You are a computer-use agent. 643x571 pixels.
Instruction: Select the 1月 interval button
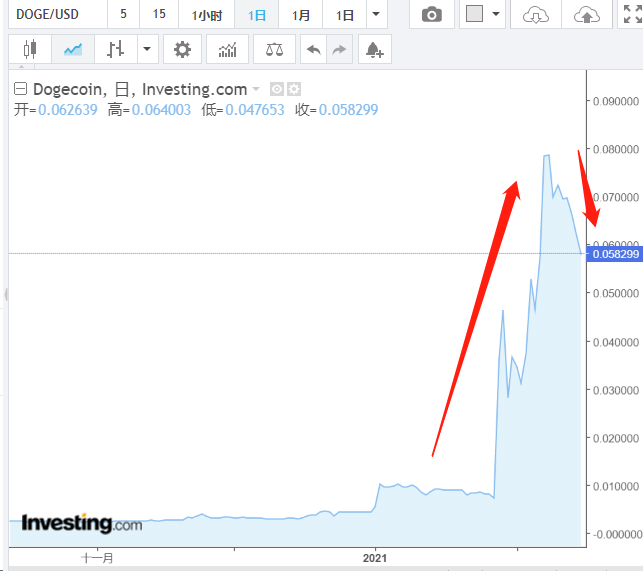click(300, 15)
